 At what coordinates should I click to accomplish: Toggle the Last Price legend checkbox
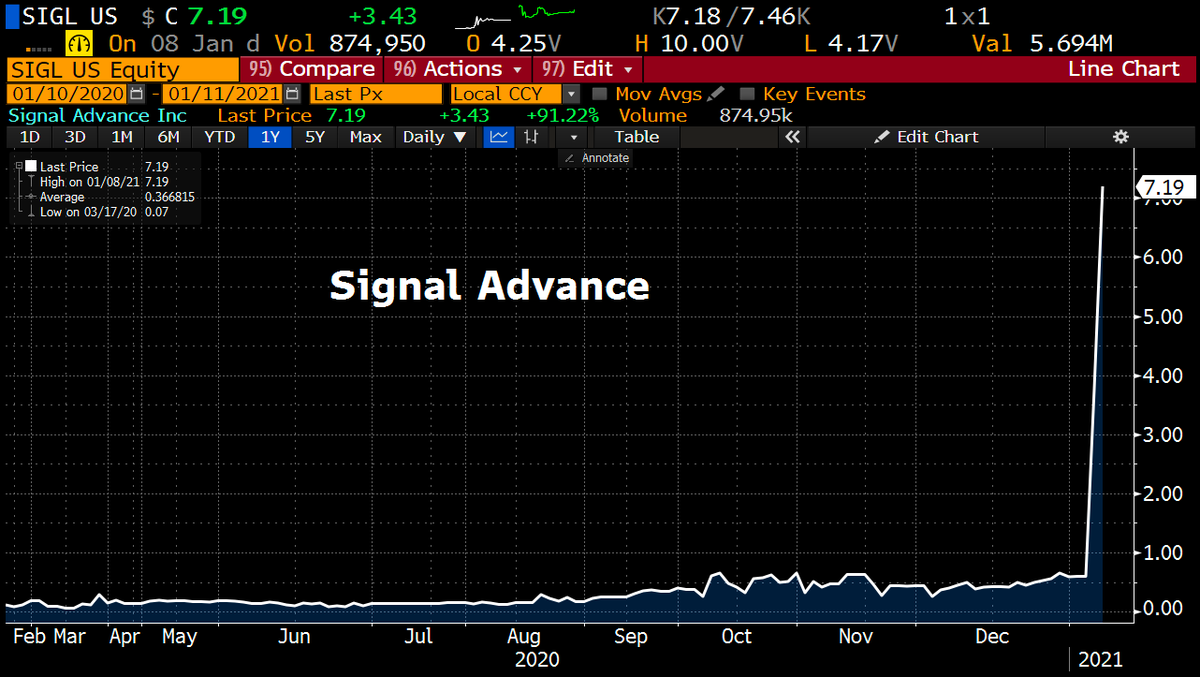pyautogui.click(x=31, y=166)
